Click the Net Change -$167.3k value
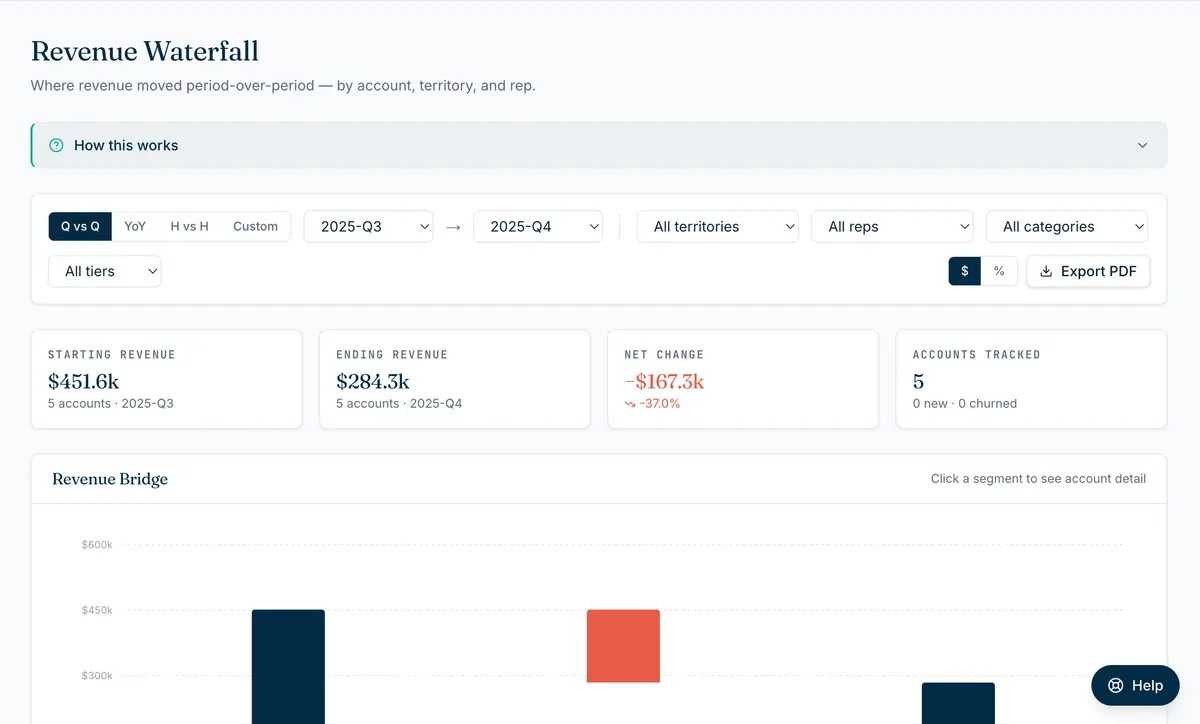Image resolution: width=1200 pixels, height=724 pixels. click(664, 381)
